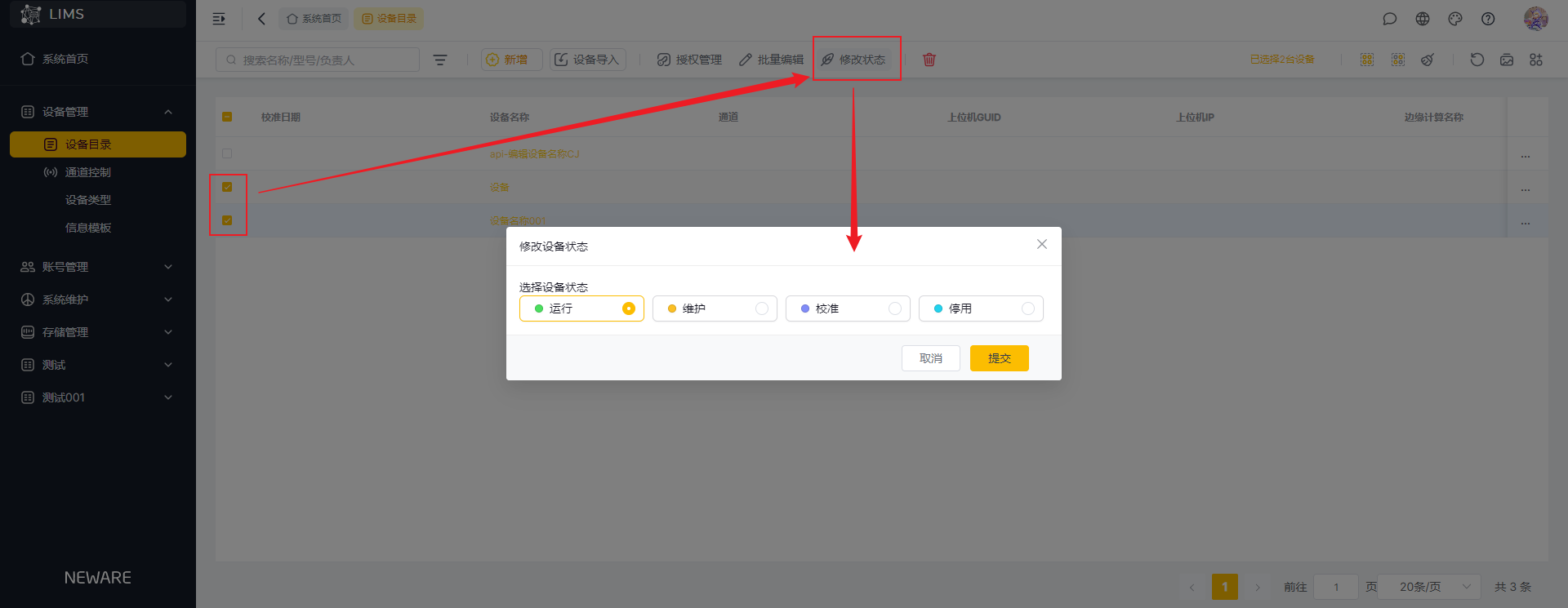1568x608 pixels.
Task: Click the 已选择2台设备 selection text
Action: pos(1282,60)
